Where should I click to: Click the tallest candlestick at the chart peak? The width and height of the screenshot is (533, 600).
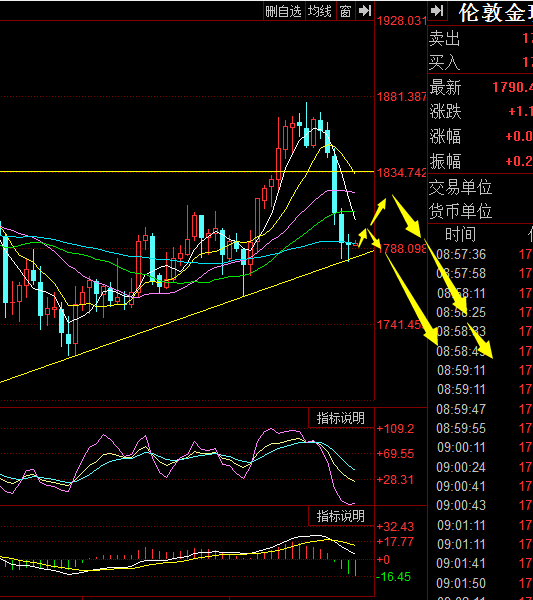click(x=306, y=125)
